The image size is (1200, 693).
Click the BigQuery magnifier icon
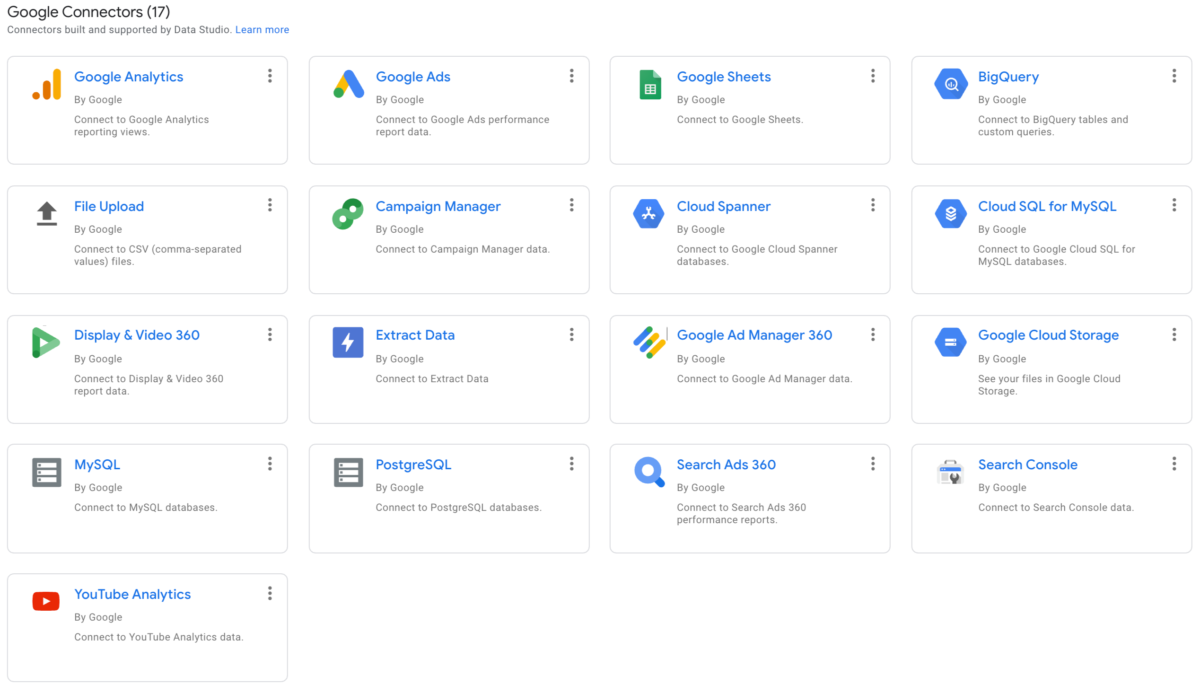pos(950,85)
